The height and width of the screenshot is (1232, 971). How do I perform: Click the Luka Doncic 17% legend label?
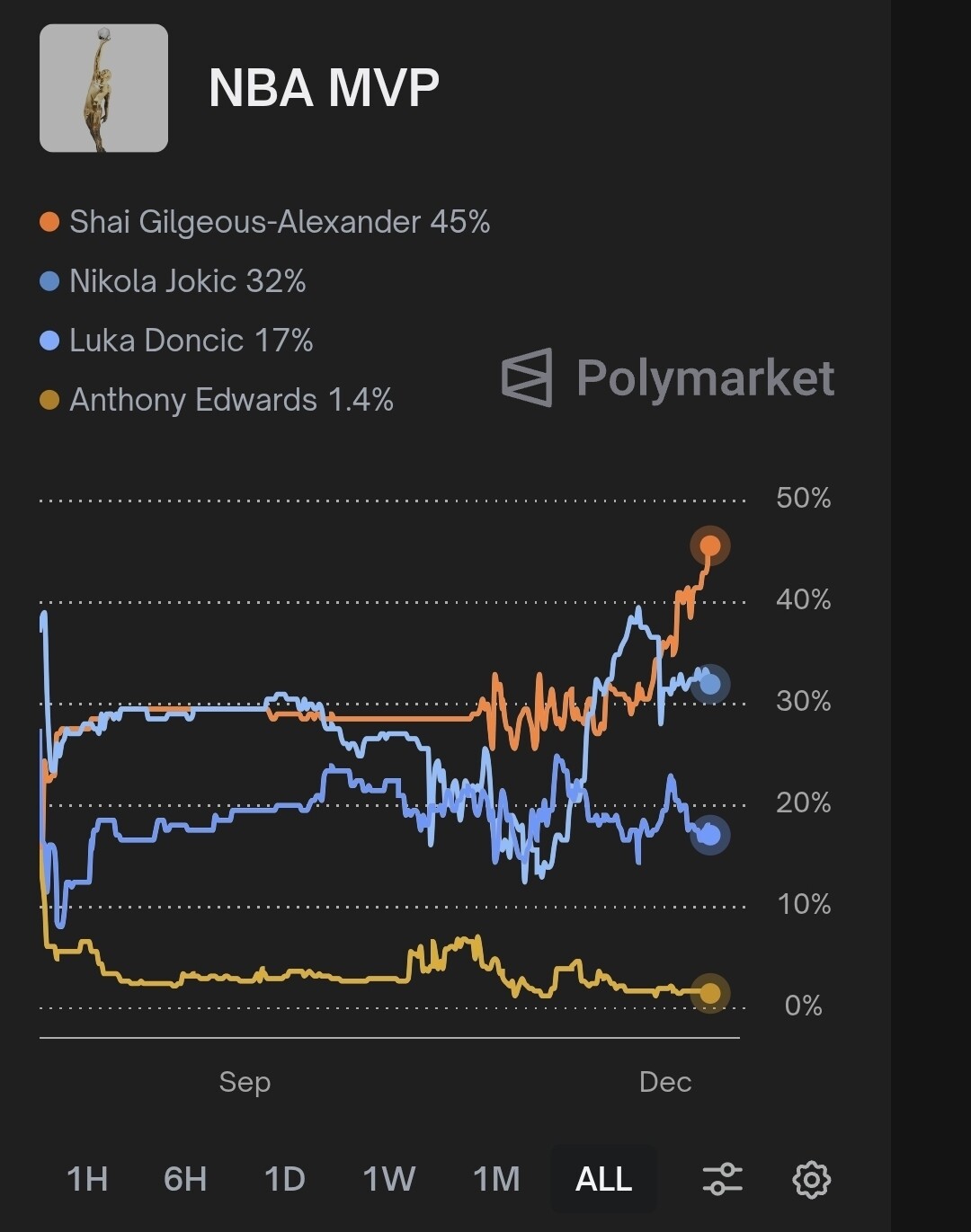[x=192, y=341]
